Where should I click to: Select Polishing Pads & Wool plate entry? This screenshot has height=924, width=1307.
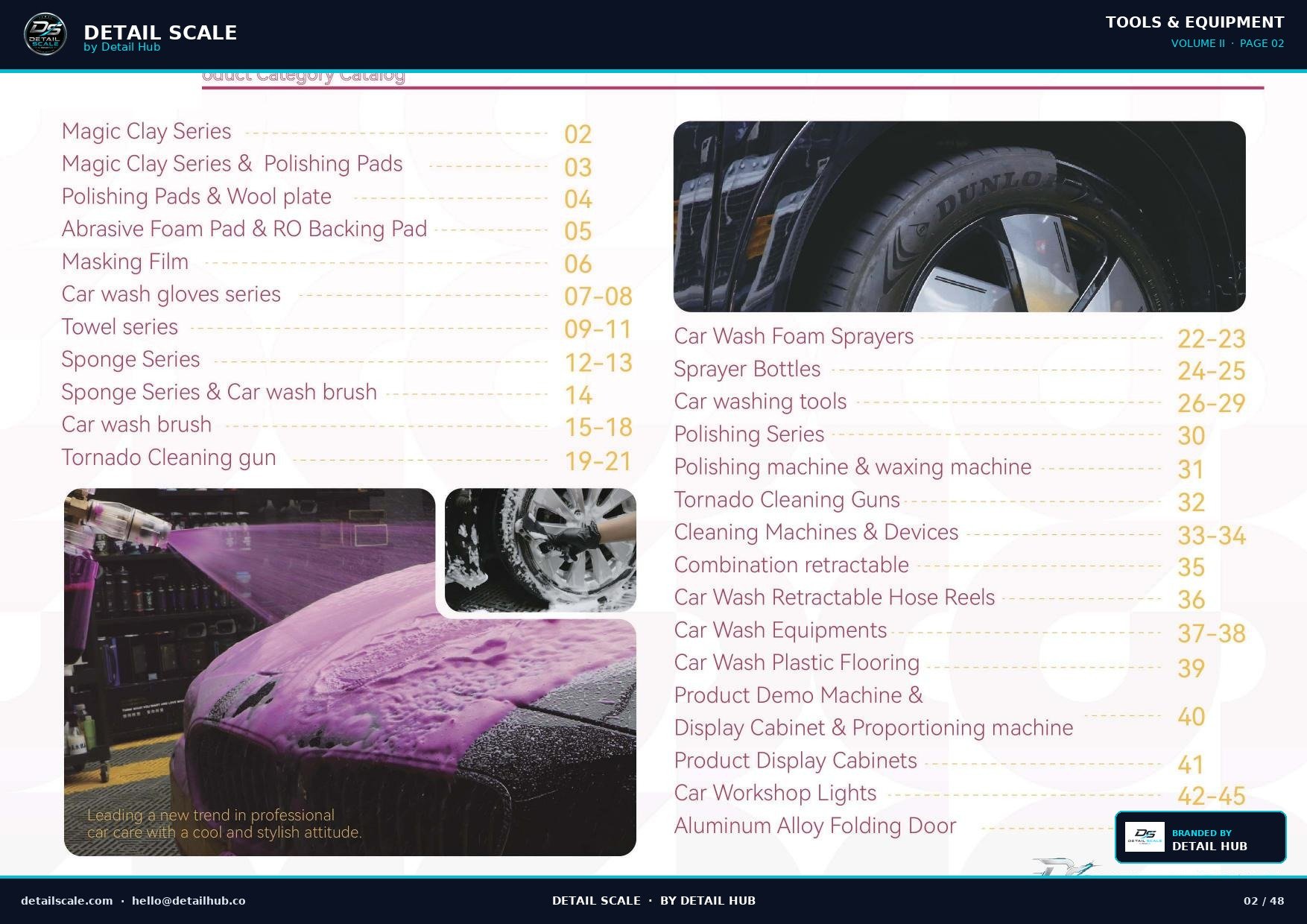(197, 197)
